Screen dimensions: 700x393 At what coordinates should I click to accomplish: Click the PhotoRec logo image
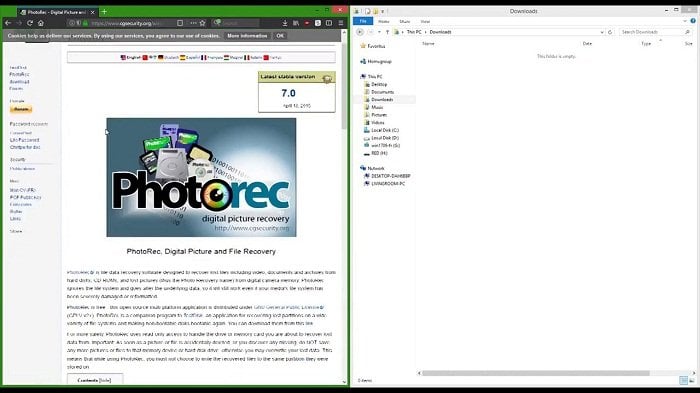(x=201, y=177)
